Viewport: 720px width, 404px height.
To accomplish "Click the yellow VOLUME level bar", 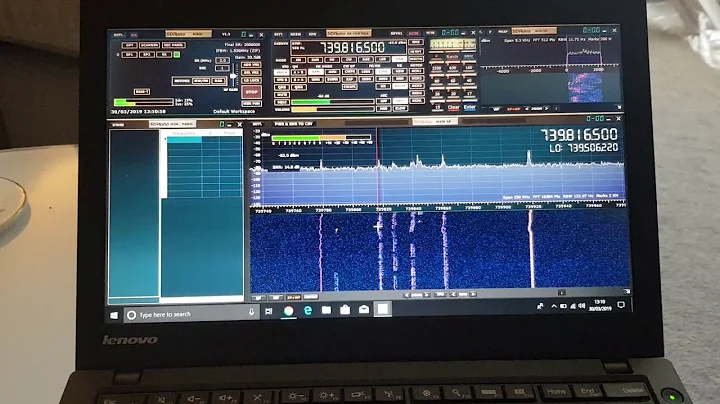I will [x=333, y=109].
